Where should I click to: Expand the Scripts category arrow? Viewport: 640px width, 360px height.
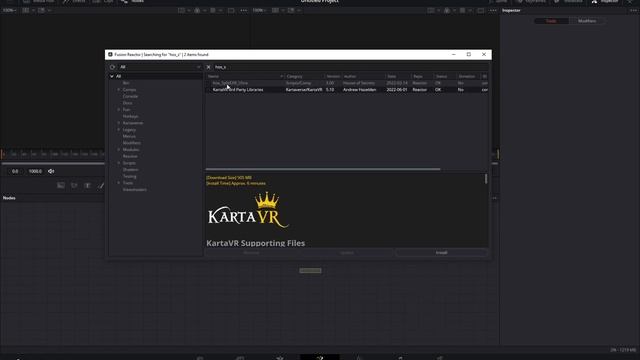point(119,163)
